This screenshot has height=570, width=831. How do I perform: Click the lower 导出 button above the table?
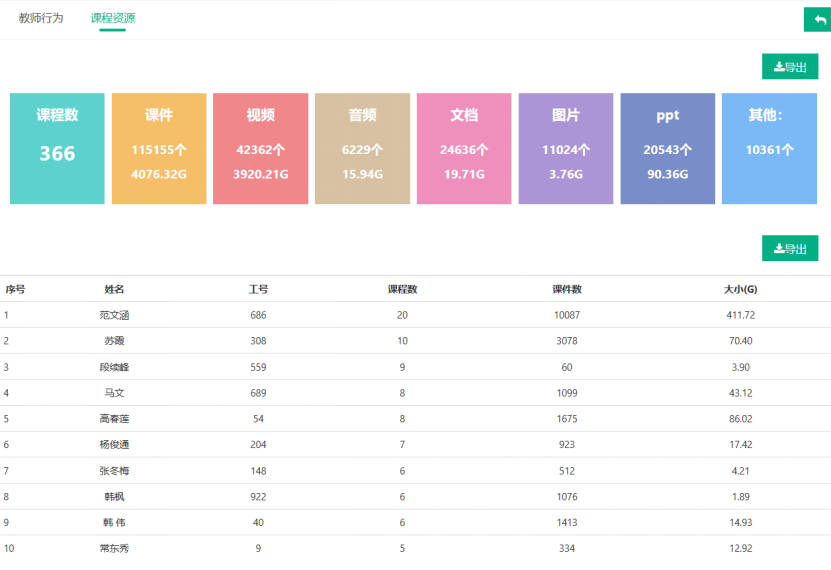[790, 249]
